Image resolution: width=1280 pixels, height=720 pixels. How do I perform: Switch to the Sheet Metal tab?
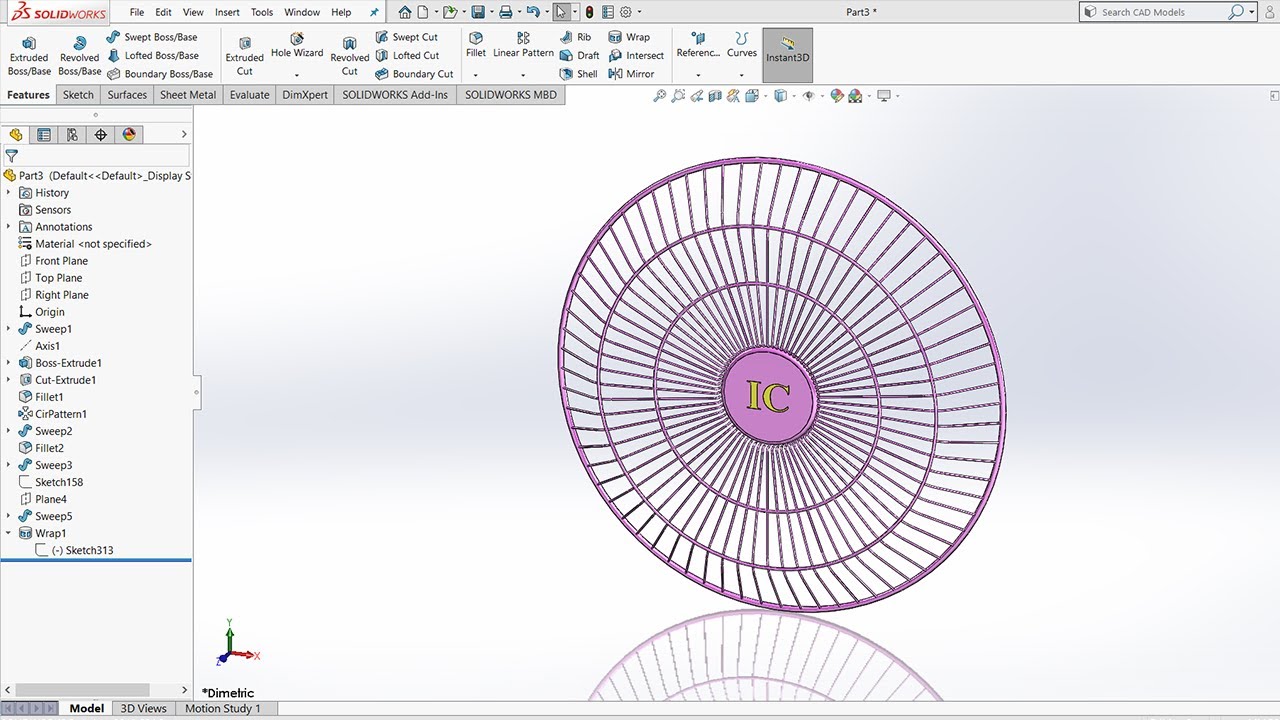188,95
